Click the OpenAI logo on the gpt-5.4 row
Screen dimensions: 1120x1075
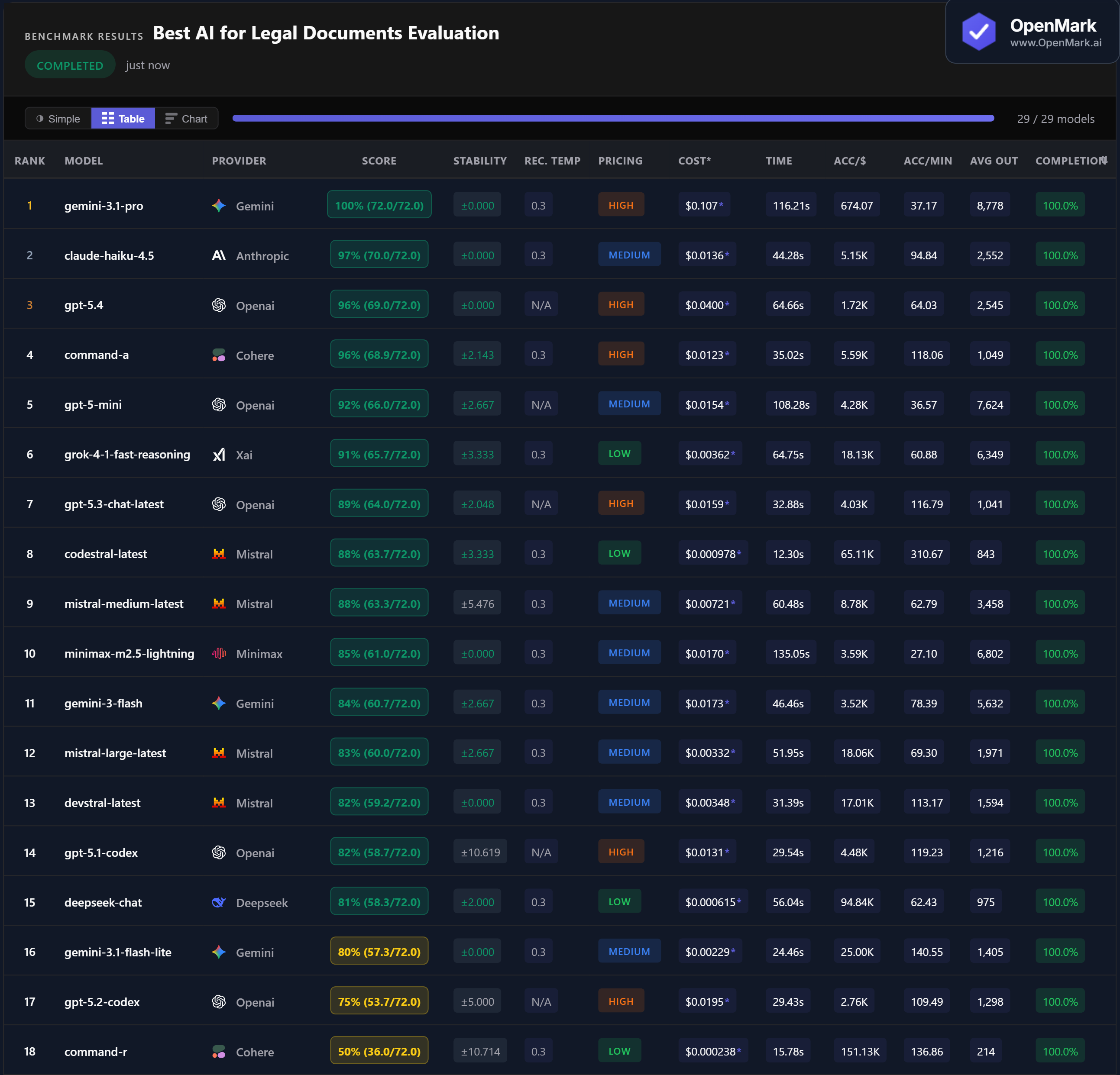[219, 305]
